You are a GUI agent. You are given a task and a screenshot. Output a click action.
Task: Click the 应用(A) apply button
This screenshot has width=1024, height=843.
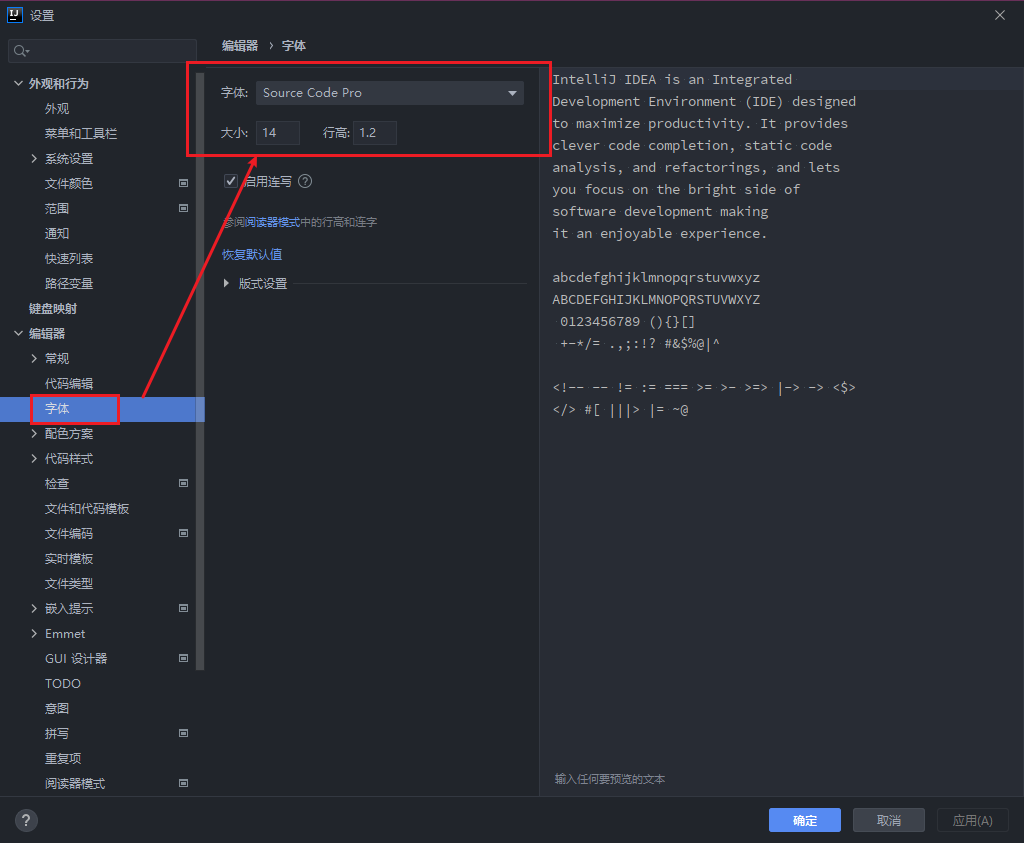pyautogui.click(x=972, y=820)
